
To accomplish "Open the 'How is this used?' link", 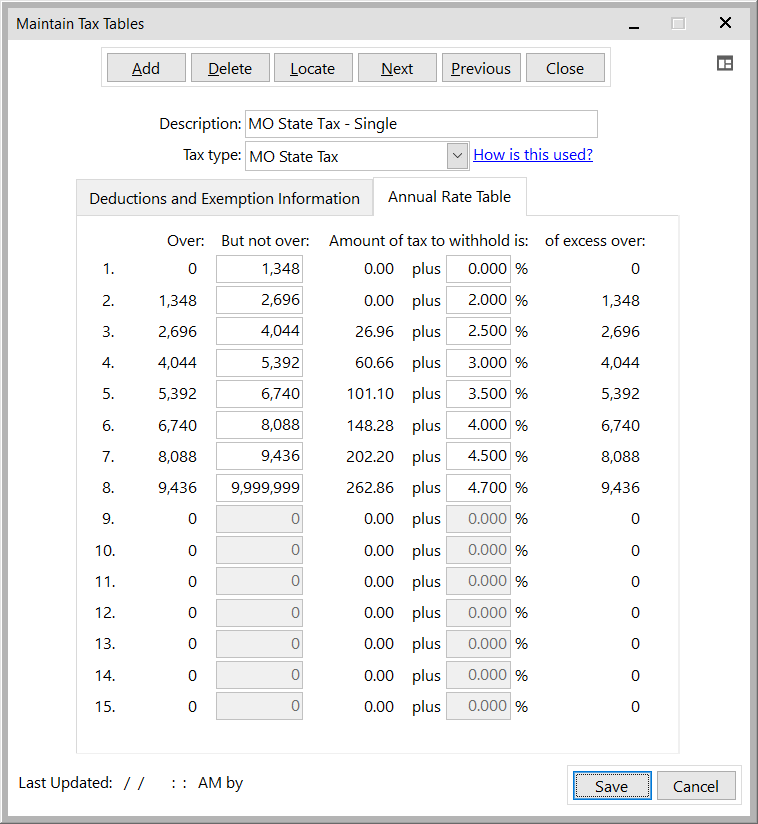I will [533, 154].
